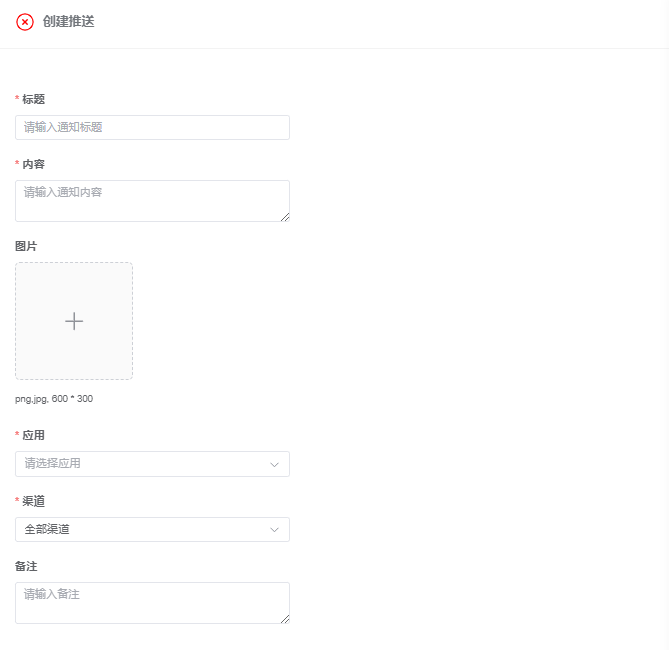Open the 渠道 dropdown showing 全部渠道
669x650 pixels.
(152, 529)
